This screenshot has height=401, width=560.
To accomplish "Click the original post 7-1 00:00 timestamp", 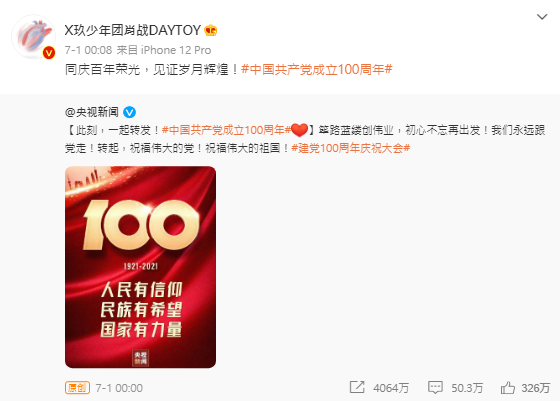I will click(x=119, y=388).
